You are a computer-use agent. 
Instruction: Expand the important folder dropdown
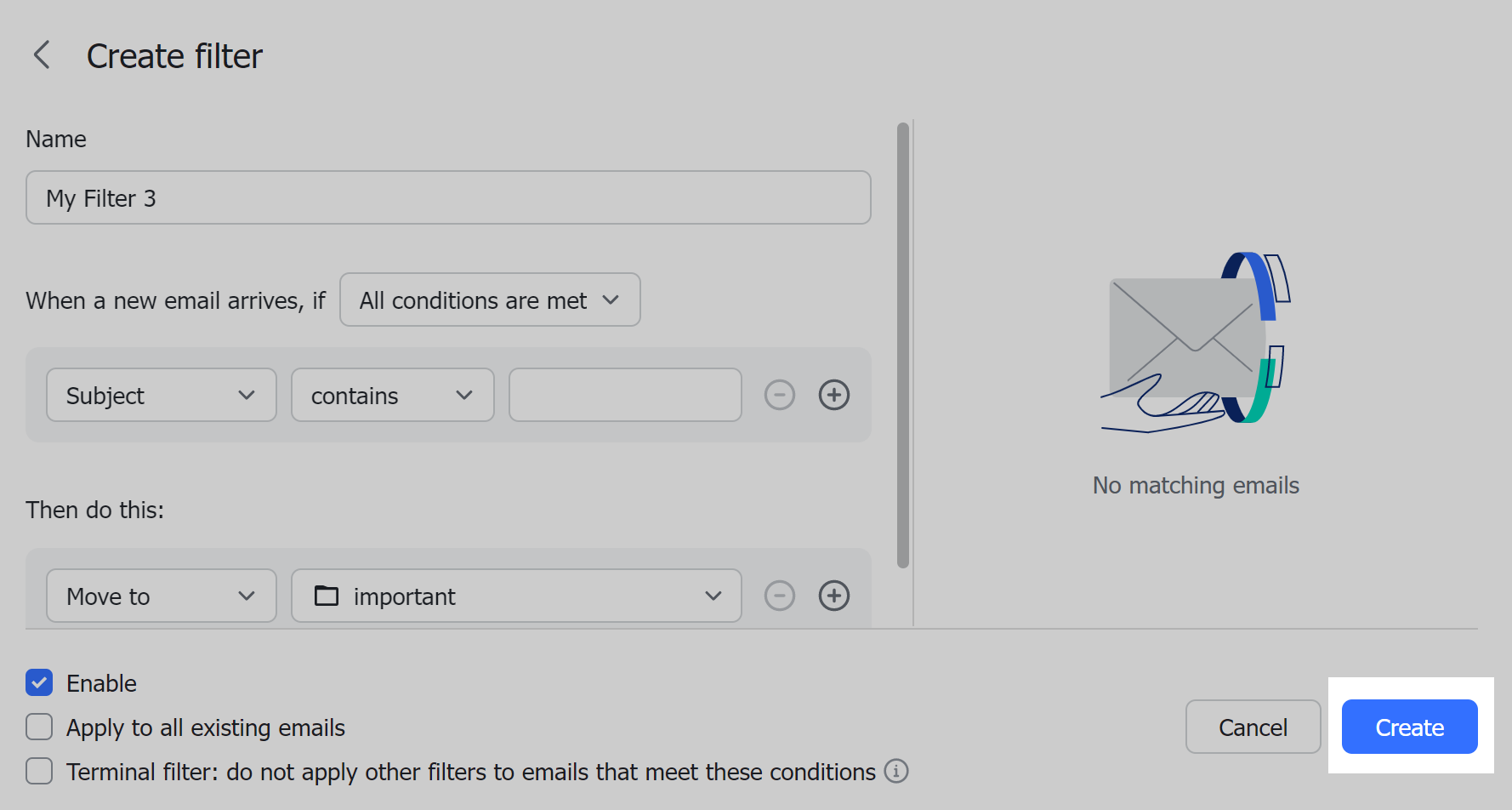[516, 596]
